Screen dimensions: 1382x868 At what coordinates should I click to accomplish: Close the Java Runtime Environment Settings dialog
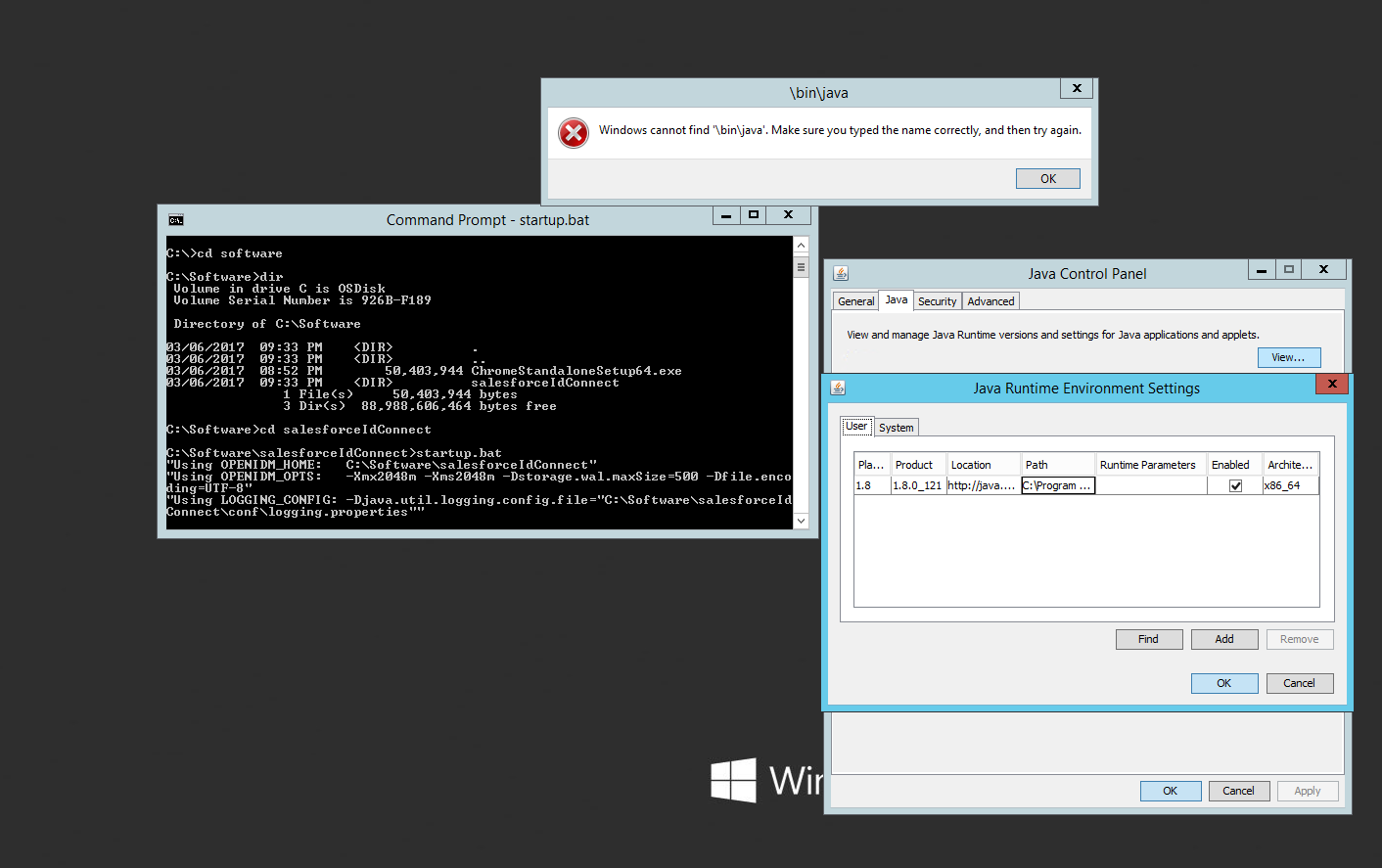pyautogui.click(x=1331, y=384)
